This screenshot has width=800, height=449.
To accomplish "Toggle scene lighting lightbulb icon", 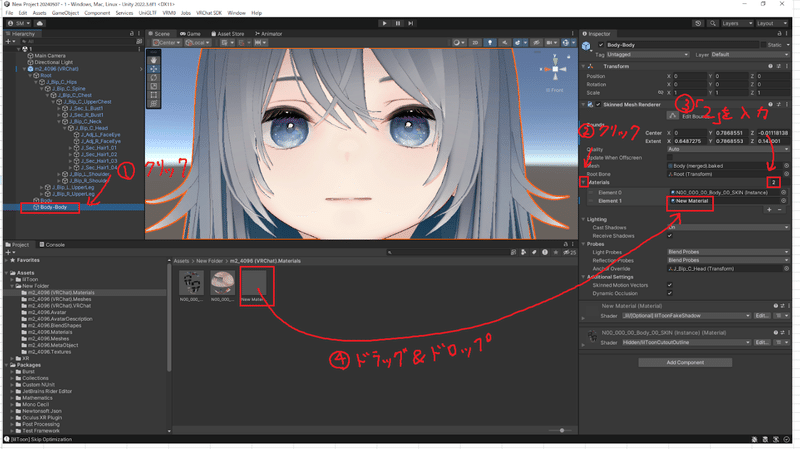I will click(490, 43).
